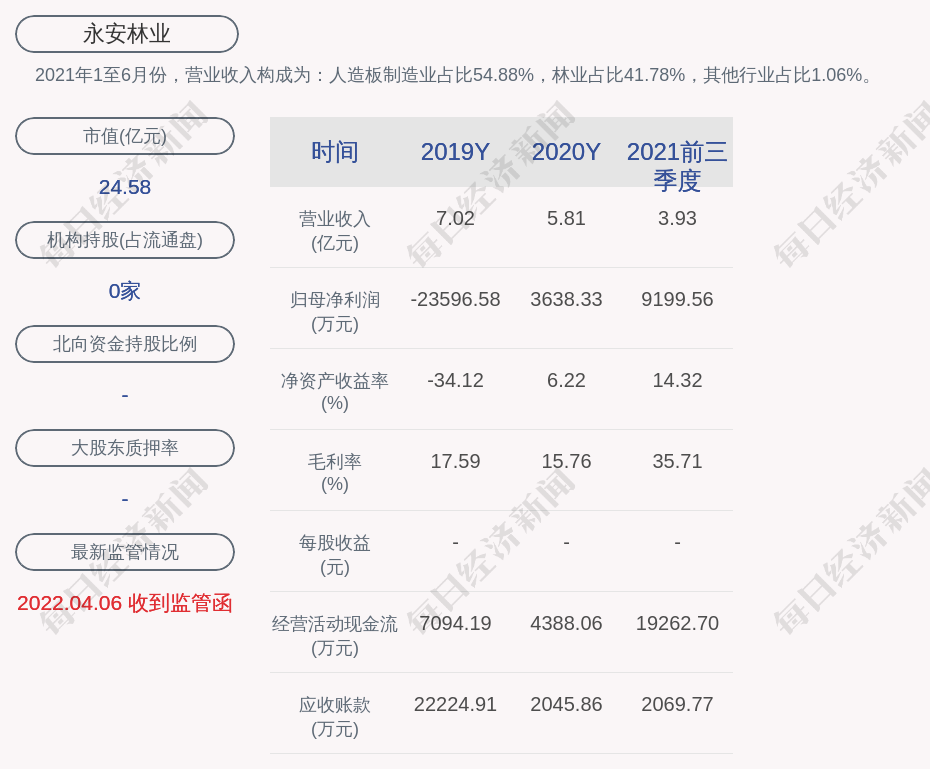Click the cash flow value 7094.19
This screenshot has height=769, width=930.
[456, 623]
